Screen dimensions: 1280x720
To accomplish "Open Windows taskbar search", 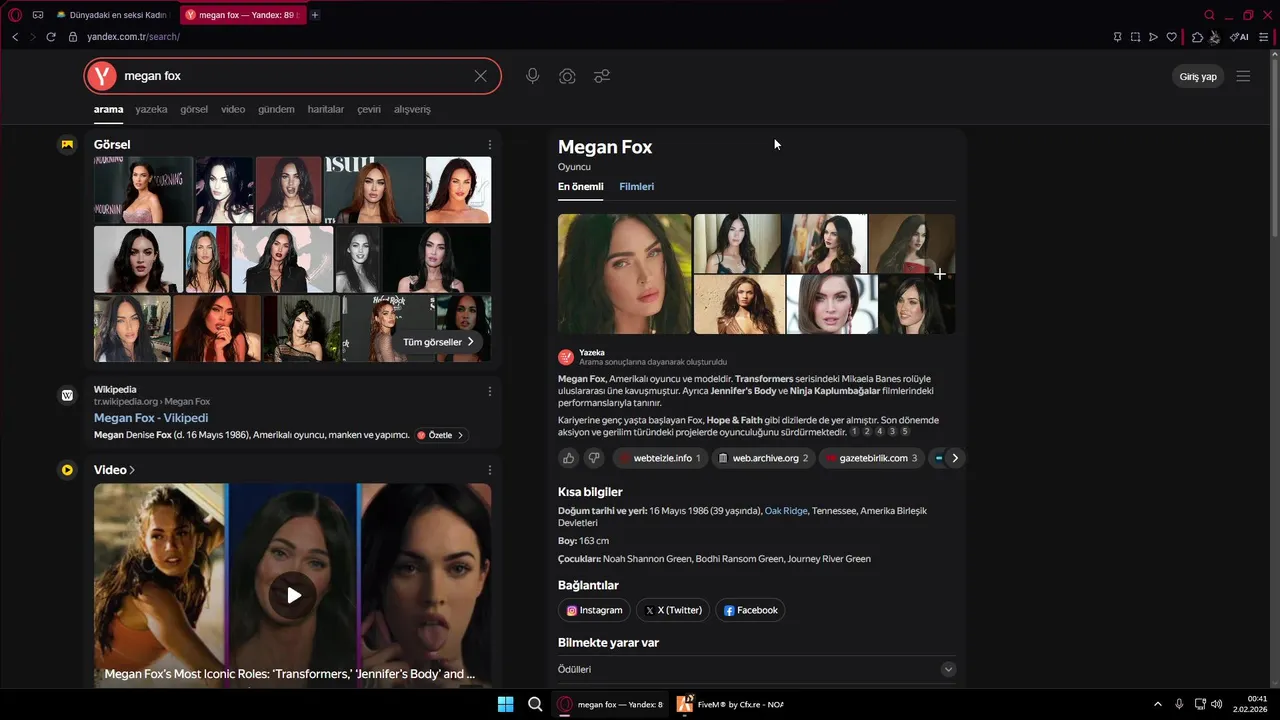I will tap(535, 704).
